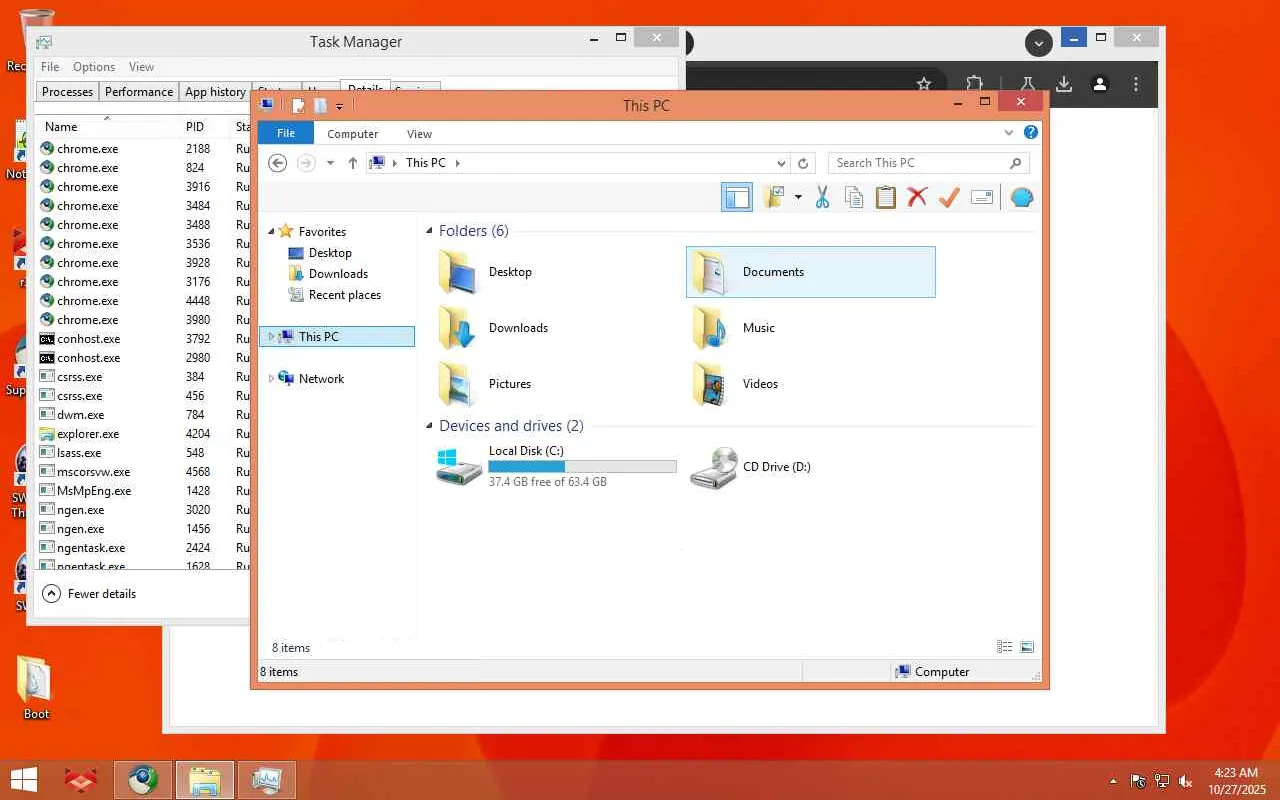Click the File Explorer taskbar icon
Viewport: 1280px width, 800px height.
click(205, 780)
